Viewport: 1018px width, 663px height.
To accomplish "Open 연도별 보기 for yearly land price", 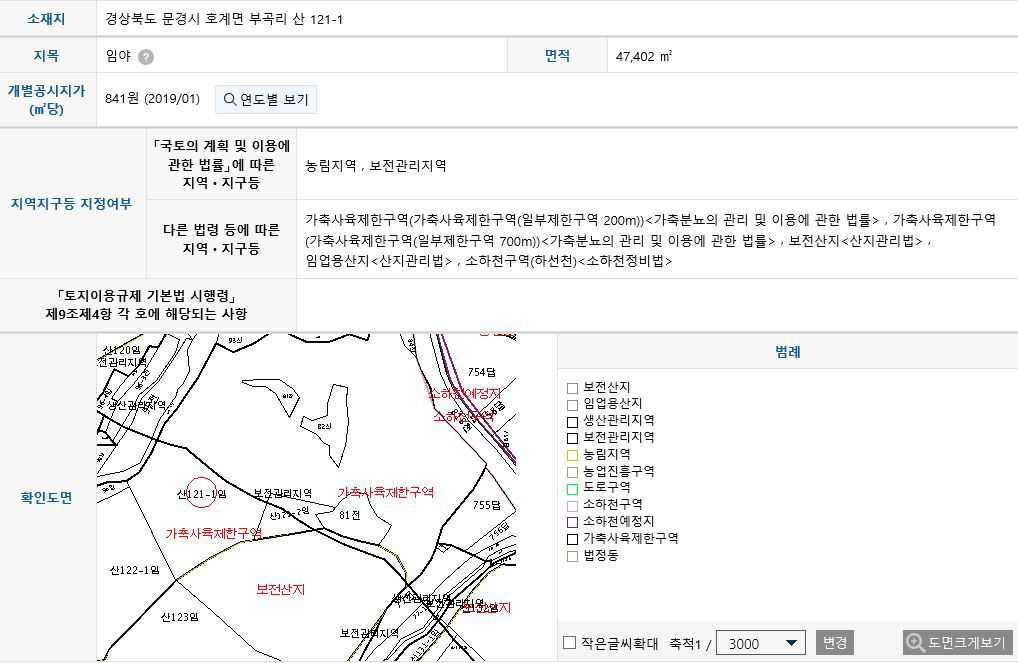I will (x=266, y=99).
